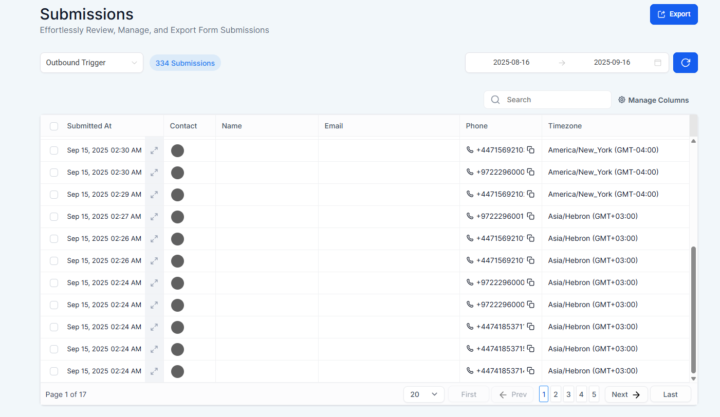Screen dimensions: 720x417
Task: Focus the Search input field
Action: (x=547, y=100)
